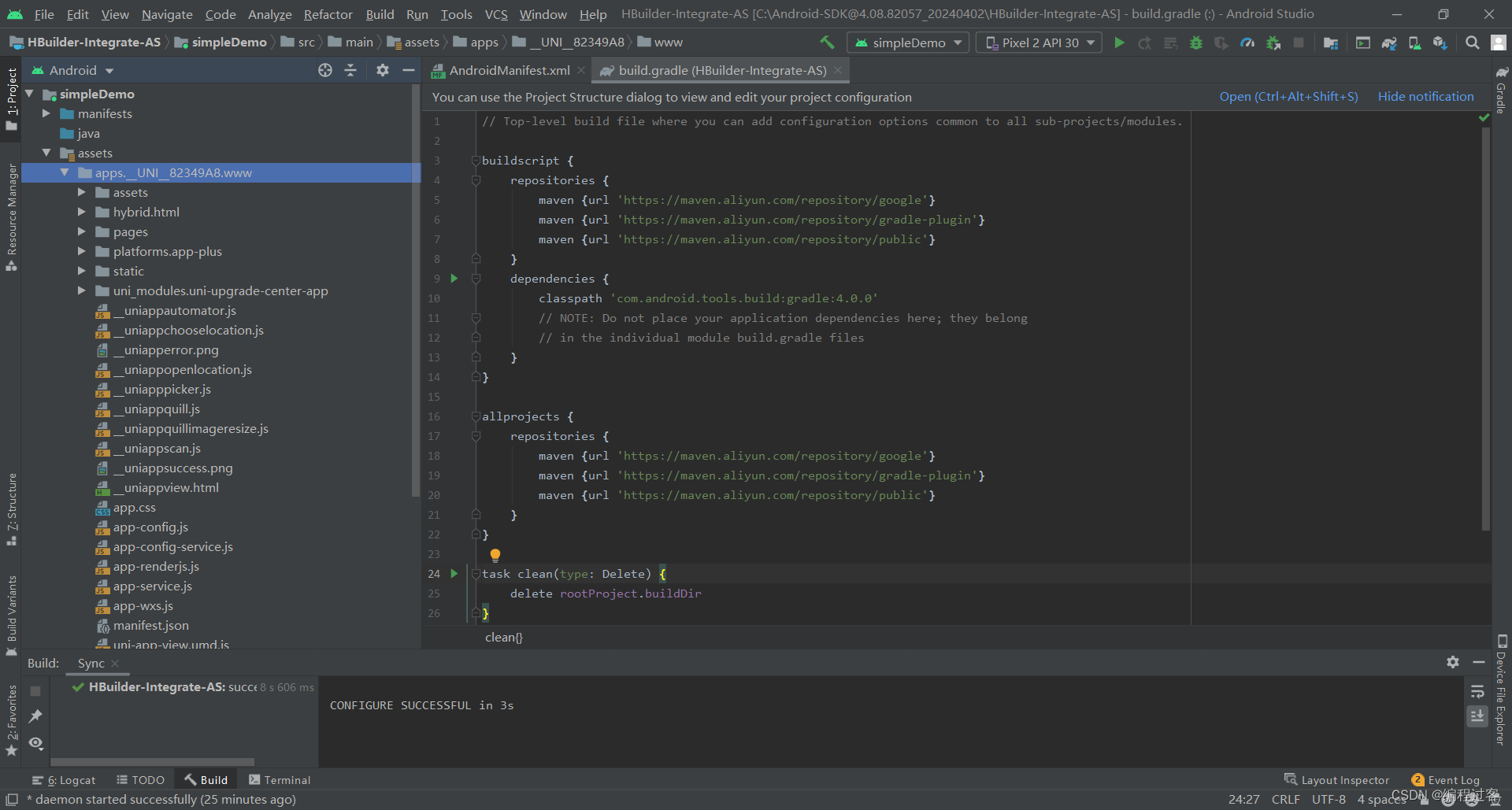Viewport: 1512px width, 810px height.
Task: Click the eye view options in Build panel
Action: coord(35,743)
